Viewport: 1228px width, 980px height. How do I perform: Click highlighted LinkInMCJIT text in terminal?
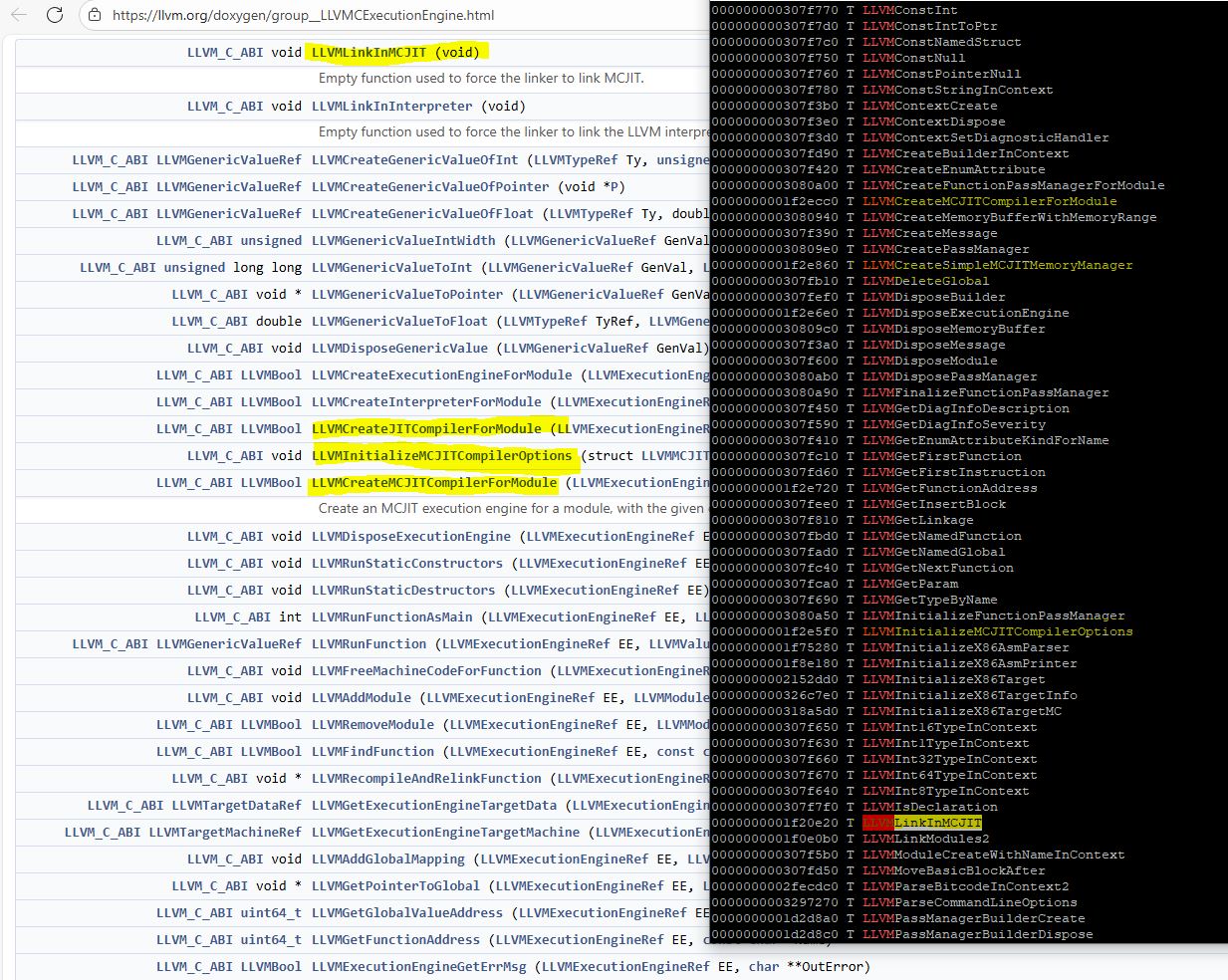[937, 823]
